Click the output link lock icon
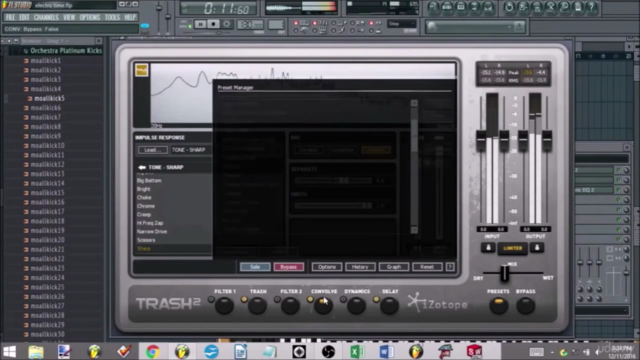 [x=537, y=248]
